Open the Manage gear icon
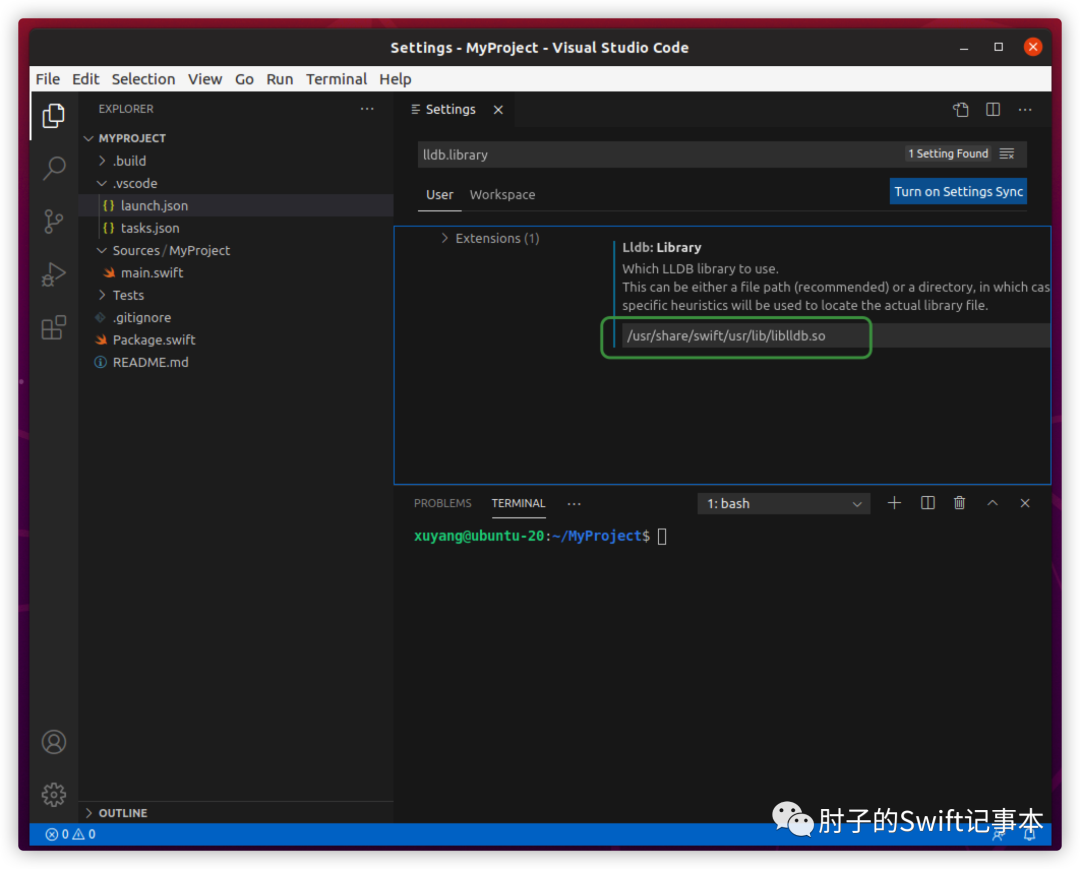 (x=54, y=795)
